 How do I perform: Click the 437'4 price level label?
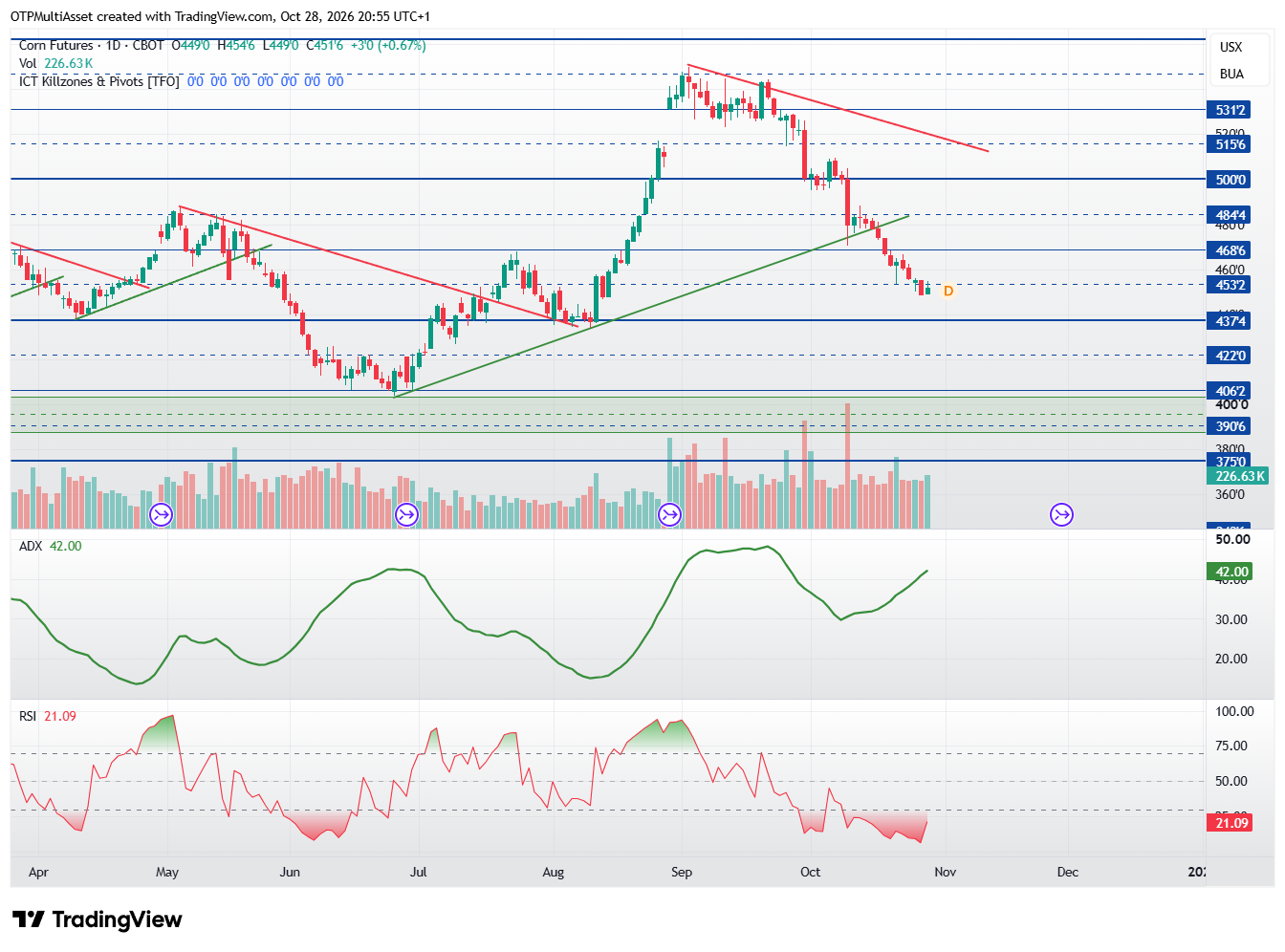click(1230, 321)
